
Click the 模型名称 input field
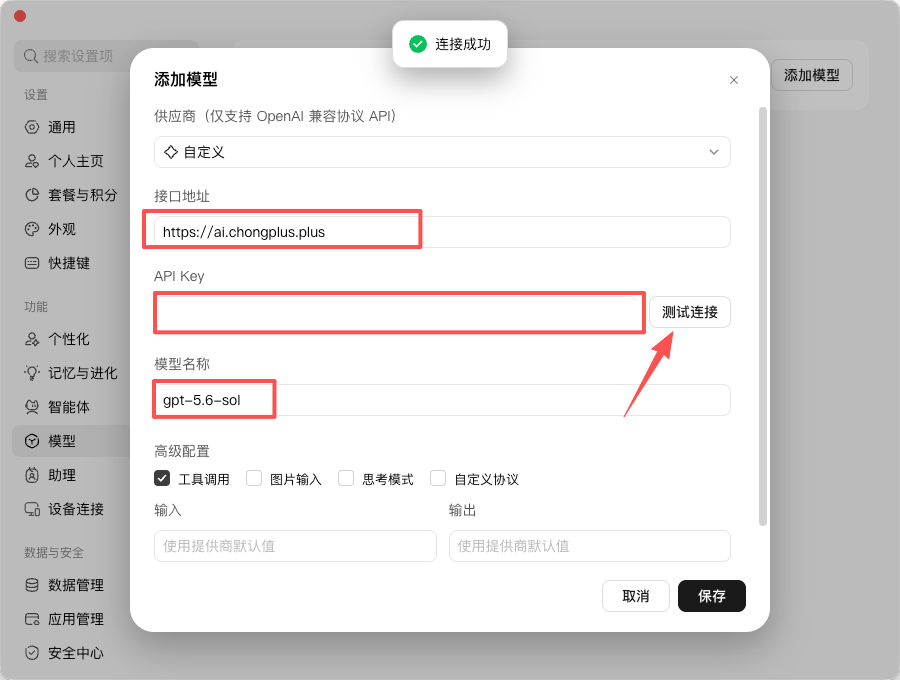442,400
